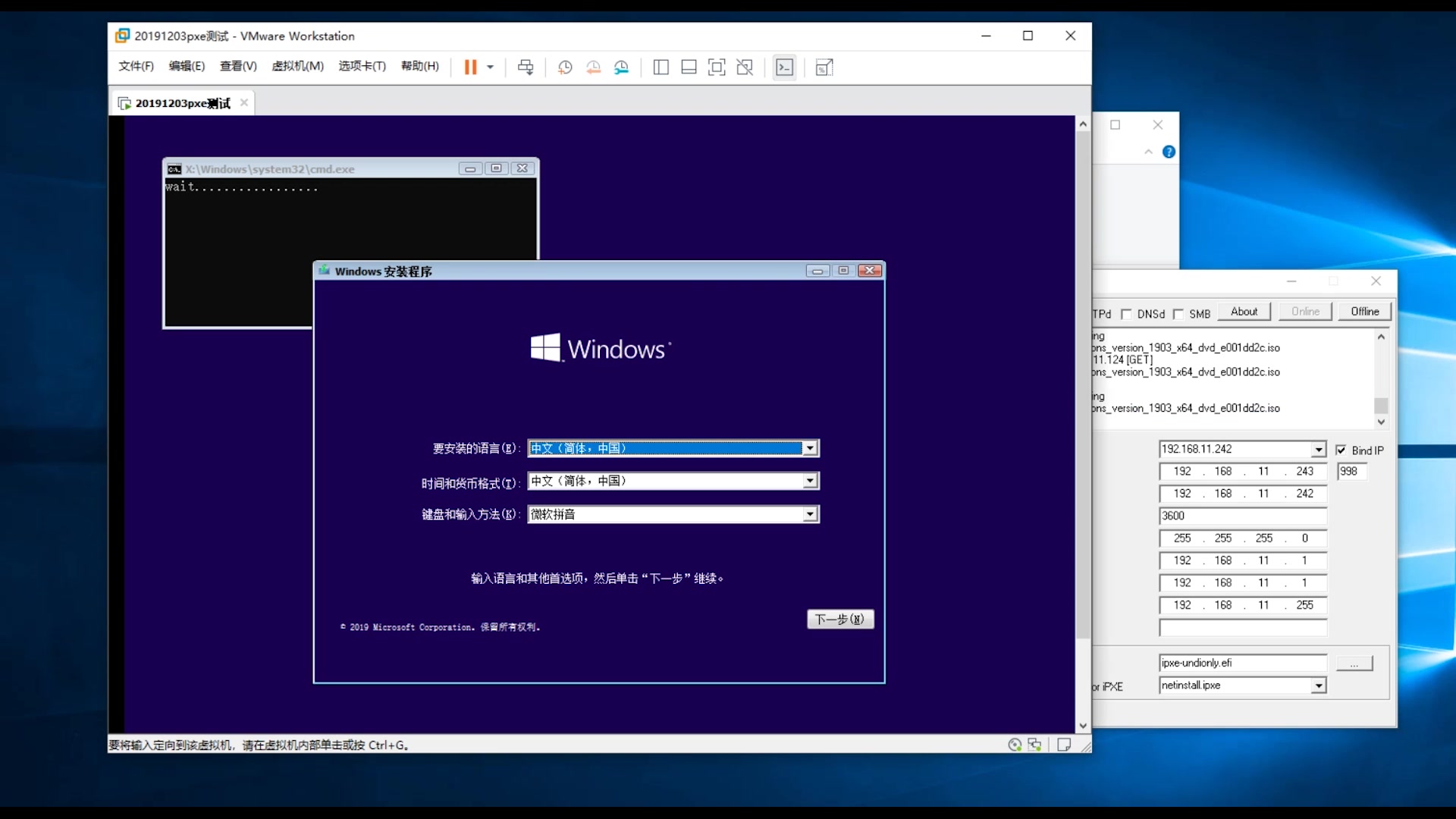Collapse ribbon chevron in background window
The image size is (1456, 819).
pos(1148,152)
